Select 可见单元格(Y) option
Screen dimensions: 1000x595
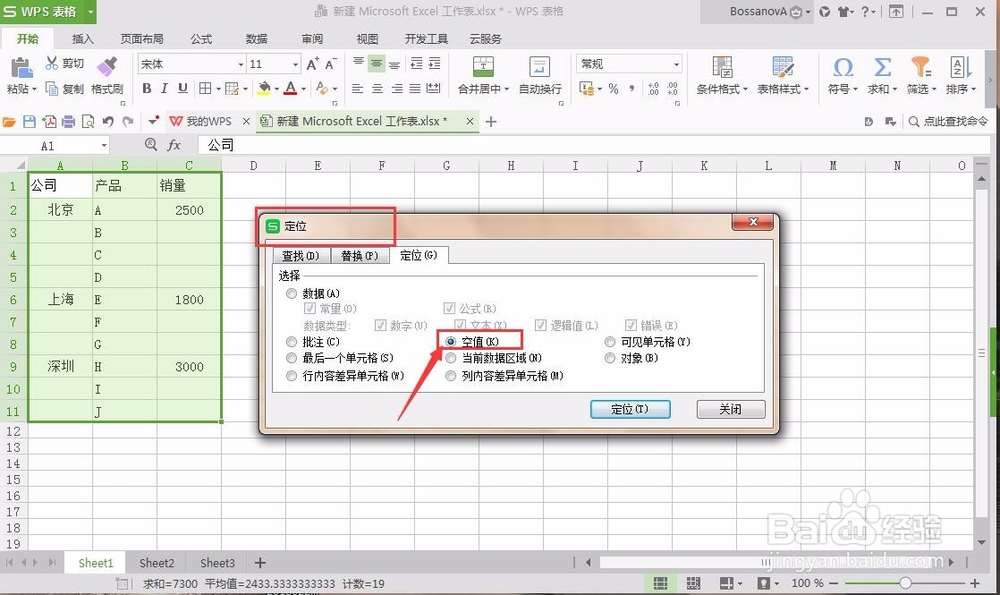pos(610,341)
